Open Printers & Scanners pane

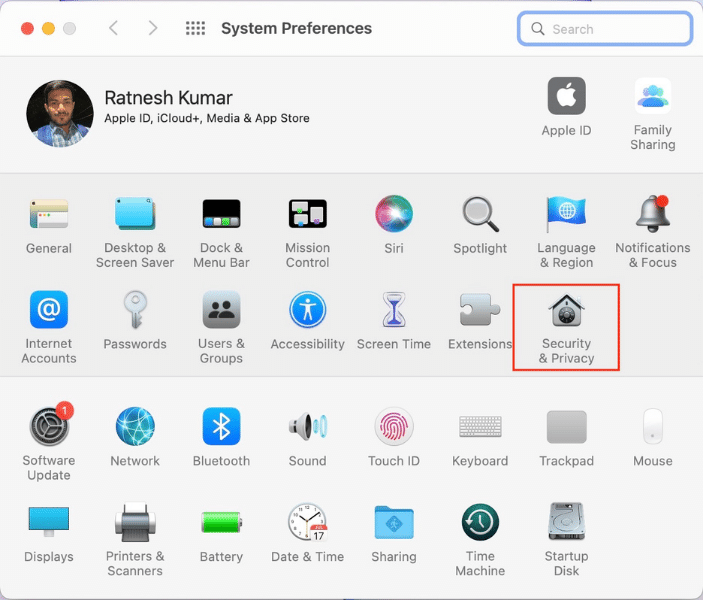pos(135,522)
